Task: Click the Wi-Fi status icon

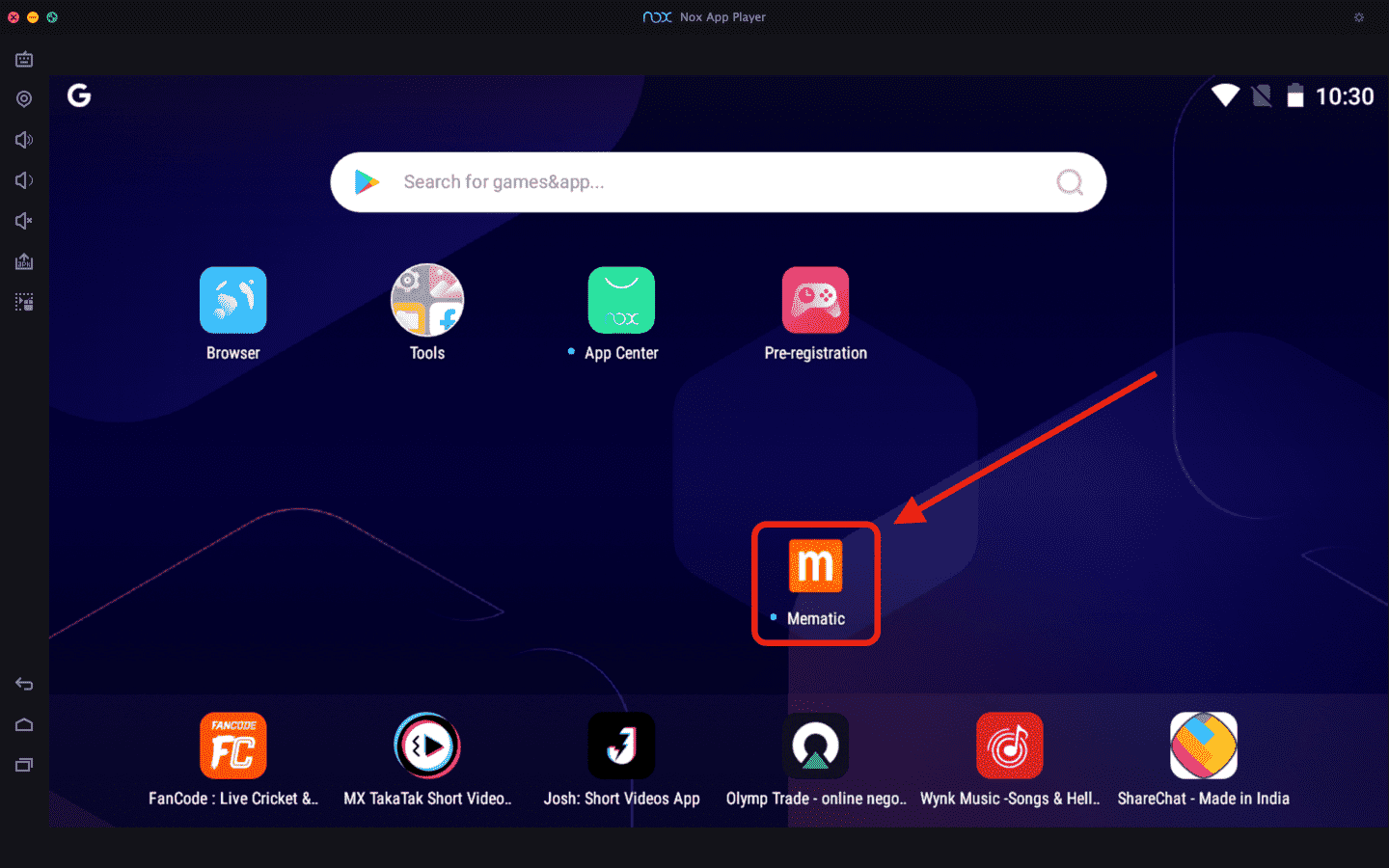Action: tap(1226, 95)
